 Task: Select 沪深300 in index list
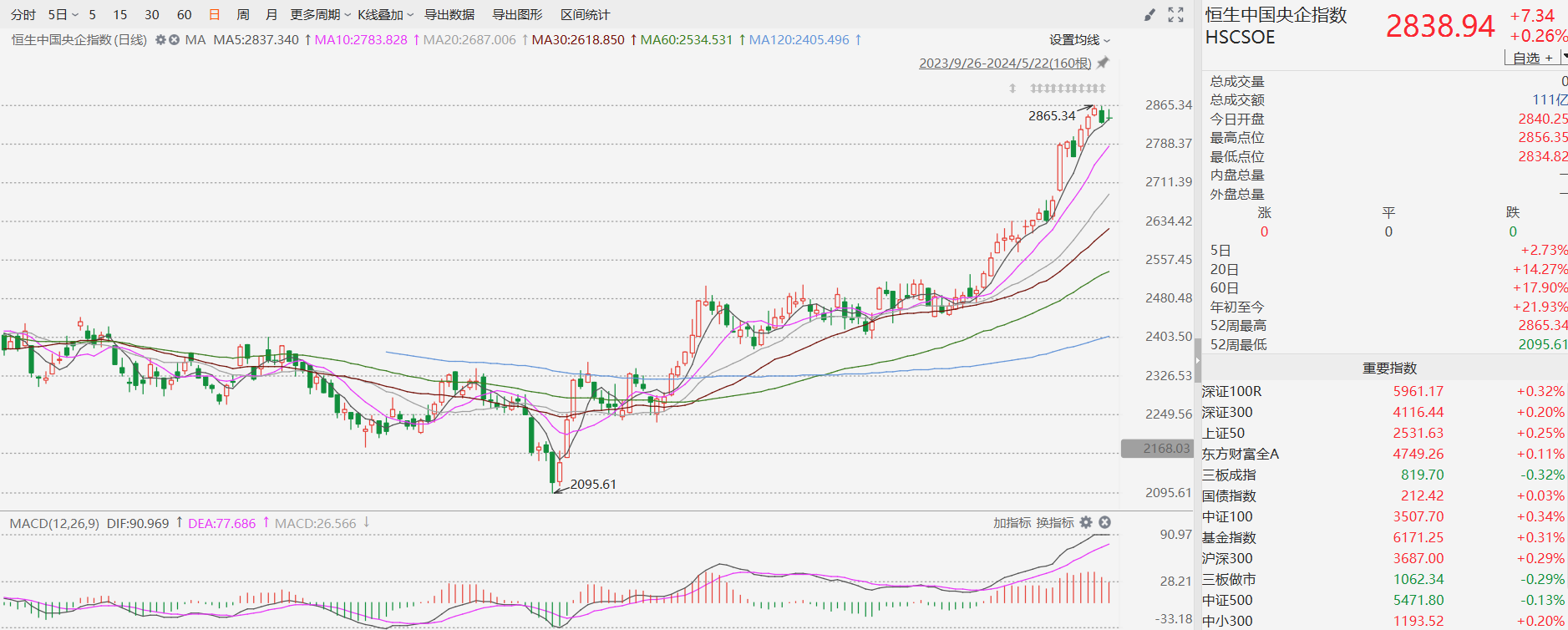tap(1227, 558)
